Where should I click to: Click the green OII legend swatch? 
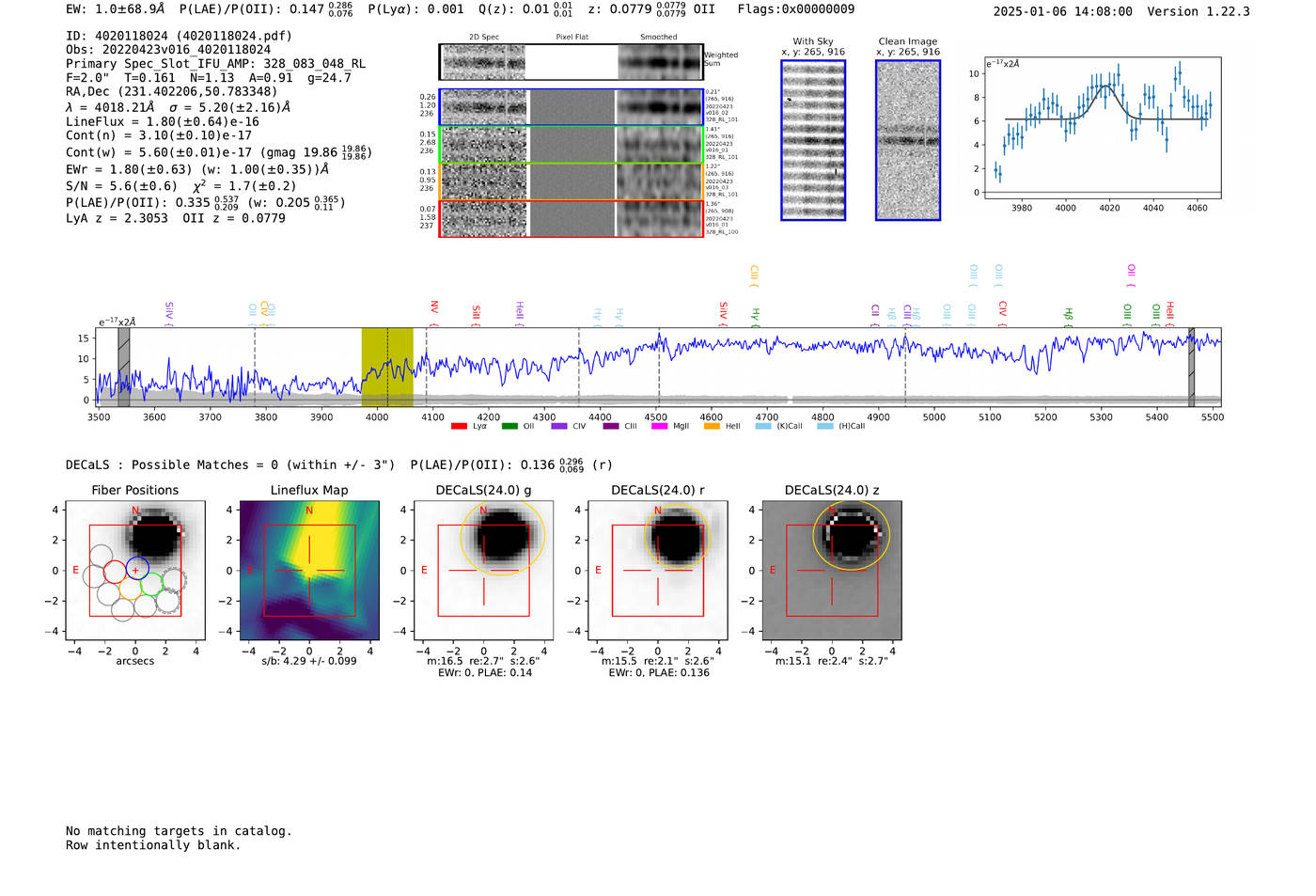coord(509,426)
